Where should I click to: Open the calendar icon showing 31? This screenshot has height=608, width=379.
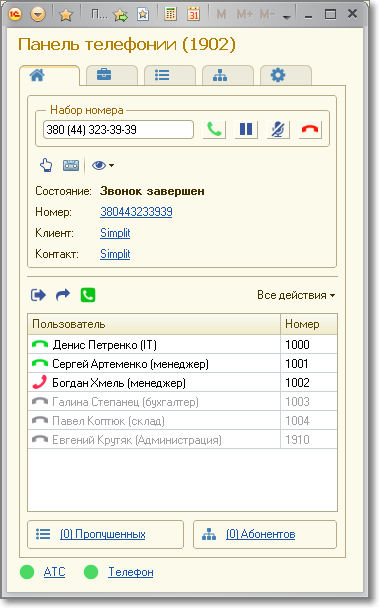(194, 14)
